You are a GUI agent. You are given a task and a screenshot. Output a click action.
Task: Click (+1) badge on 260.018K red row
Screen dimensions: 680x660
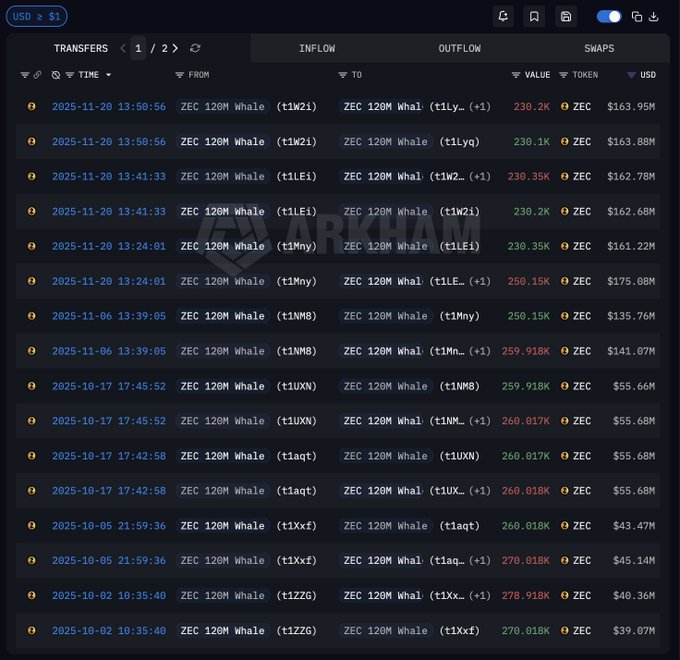coord(480,491)
